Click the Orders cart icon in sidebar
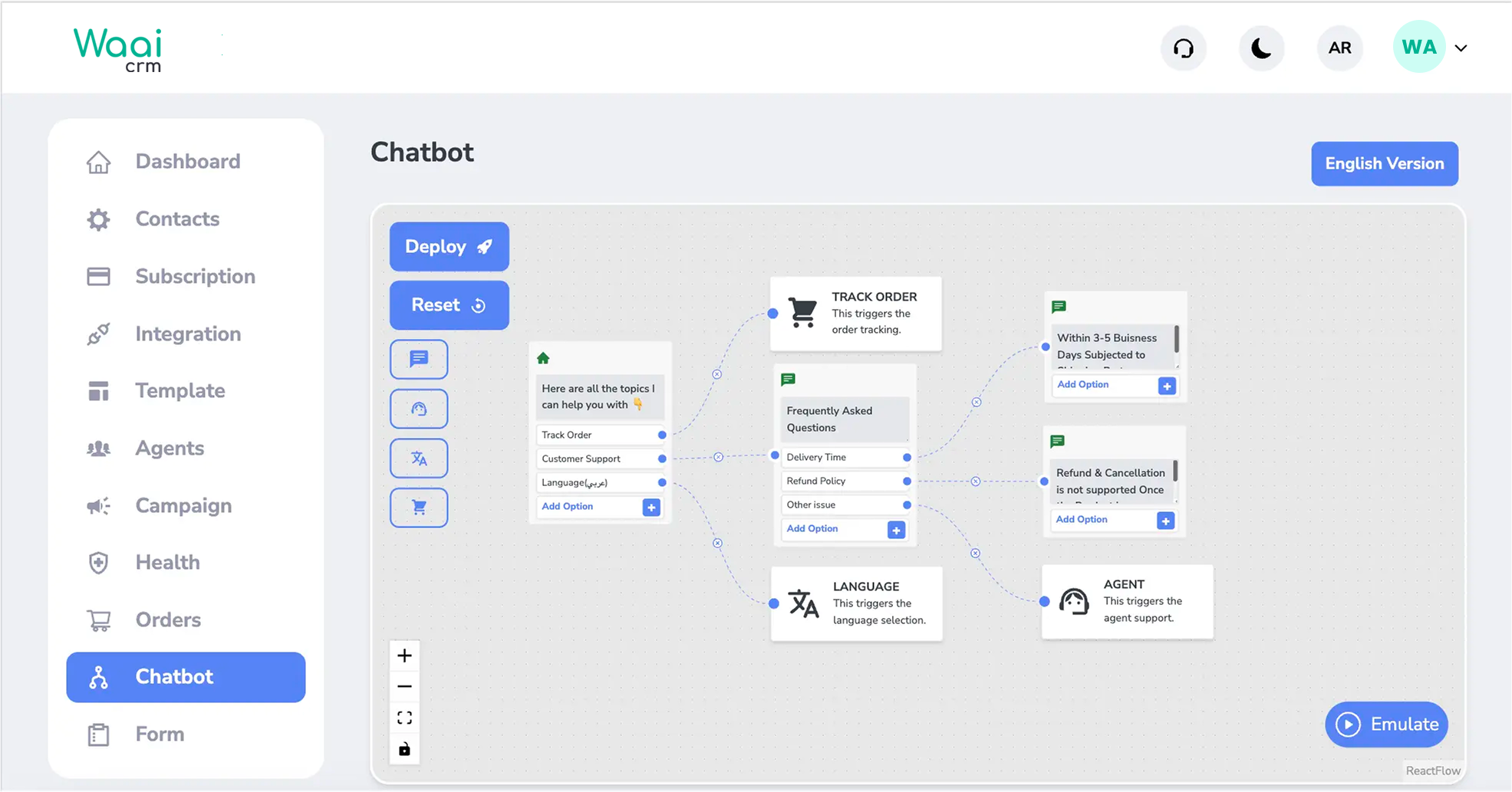This screenshot has width=1512, height=792. click(98, 620)
